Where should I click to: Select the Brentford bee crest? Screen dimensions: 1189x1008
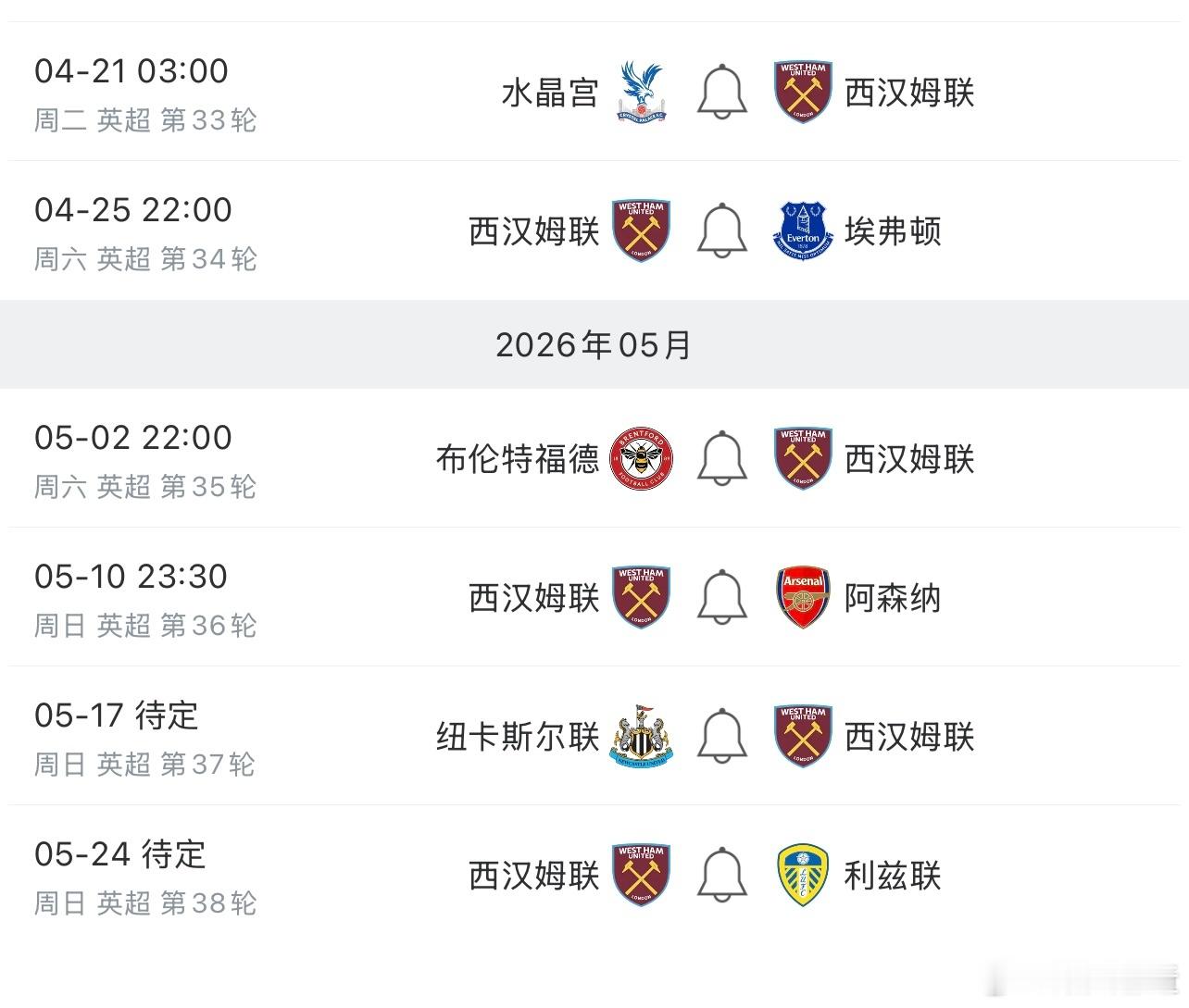coord(640,459)
